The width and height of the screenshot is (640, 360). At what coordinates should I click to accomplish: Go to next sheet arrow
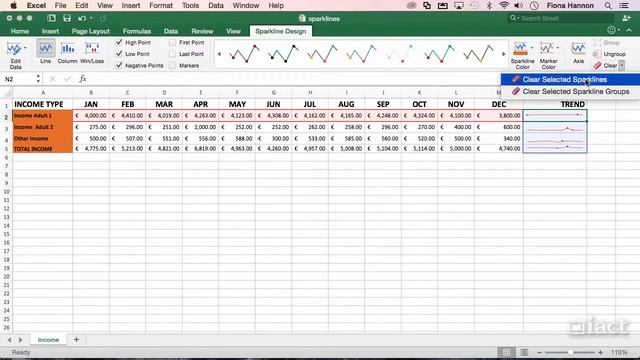[21, 340]
